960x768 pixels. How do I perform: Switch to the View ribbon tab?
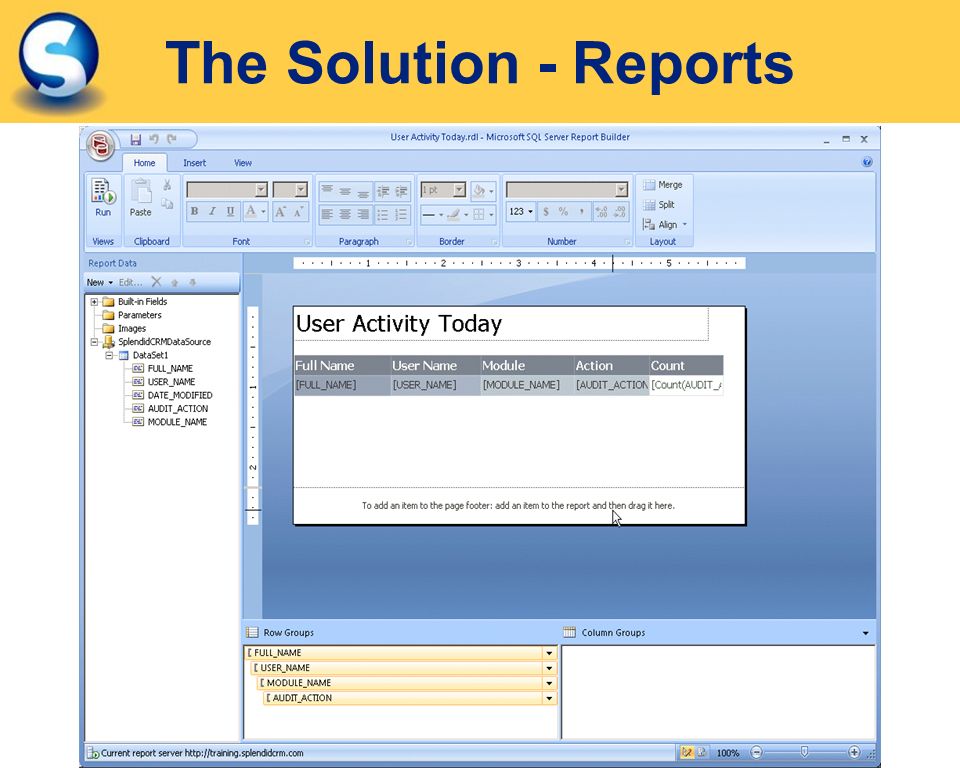243,163
